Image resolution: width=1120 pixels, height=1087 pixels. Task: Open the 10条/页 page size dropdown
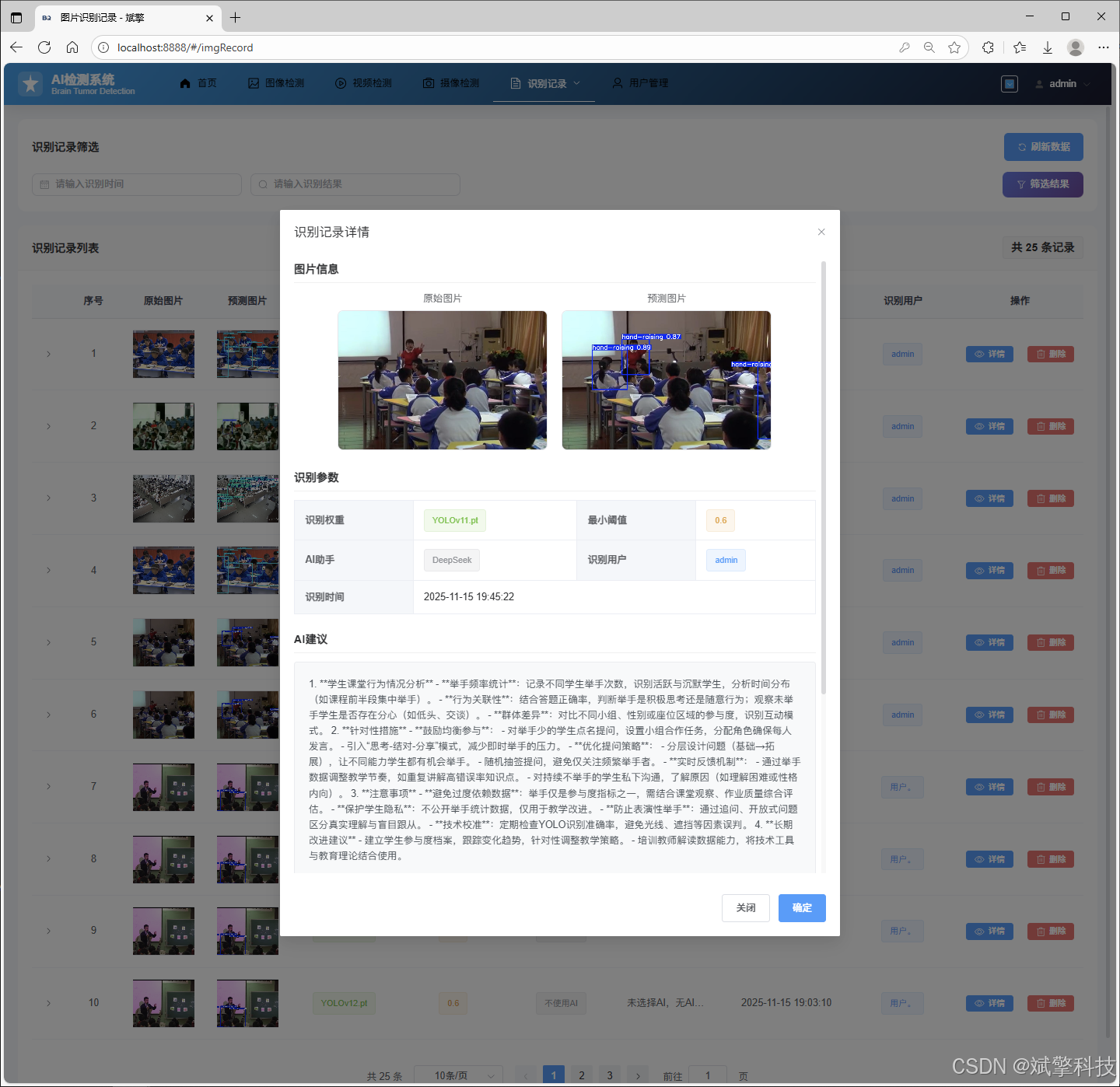click(x=458, y=1075)
